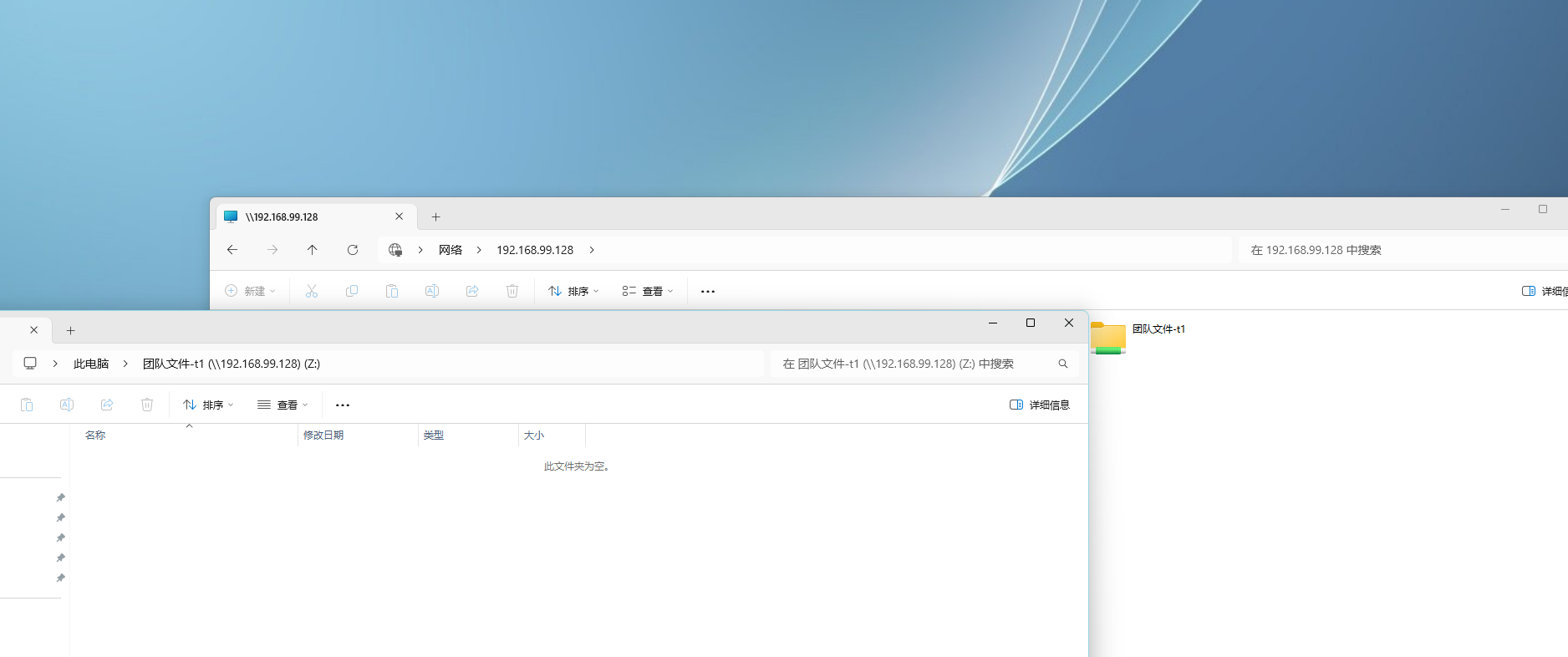This screenshot has width=1568, height=657.
Task: Open more options (…) in Z: drive window
Action: [x=343, y=405]
